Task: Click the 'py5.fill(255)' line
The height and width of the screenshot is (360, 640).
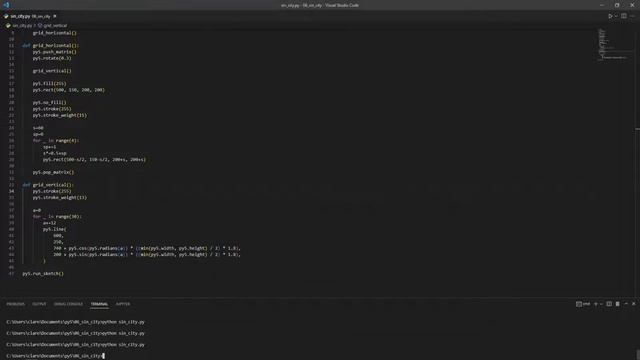Action: (49, 83)
